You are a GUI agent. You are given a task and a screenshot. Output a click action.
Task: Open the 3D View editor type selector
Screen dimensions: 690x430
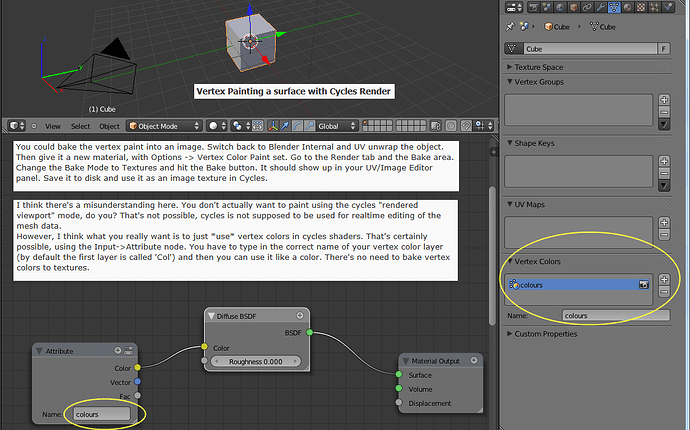[x=17, y=126]
